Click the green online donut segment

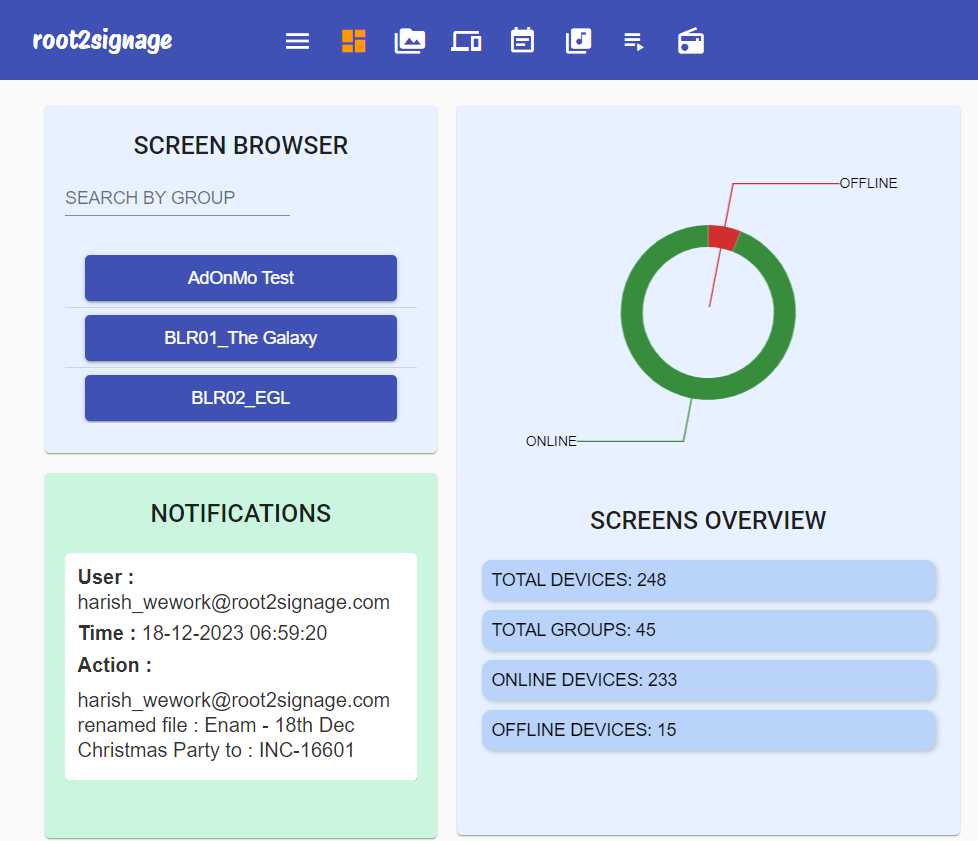pos(632,313)
